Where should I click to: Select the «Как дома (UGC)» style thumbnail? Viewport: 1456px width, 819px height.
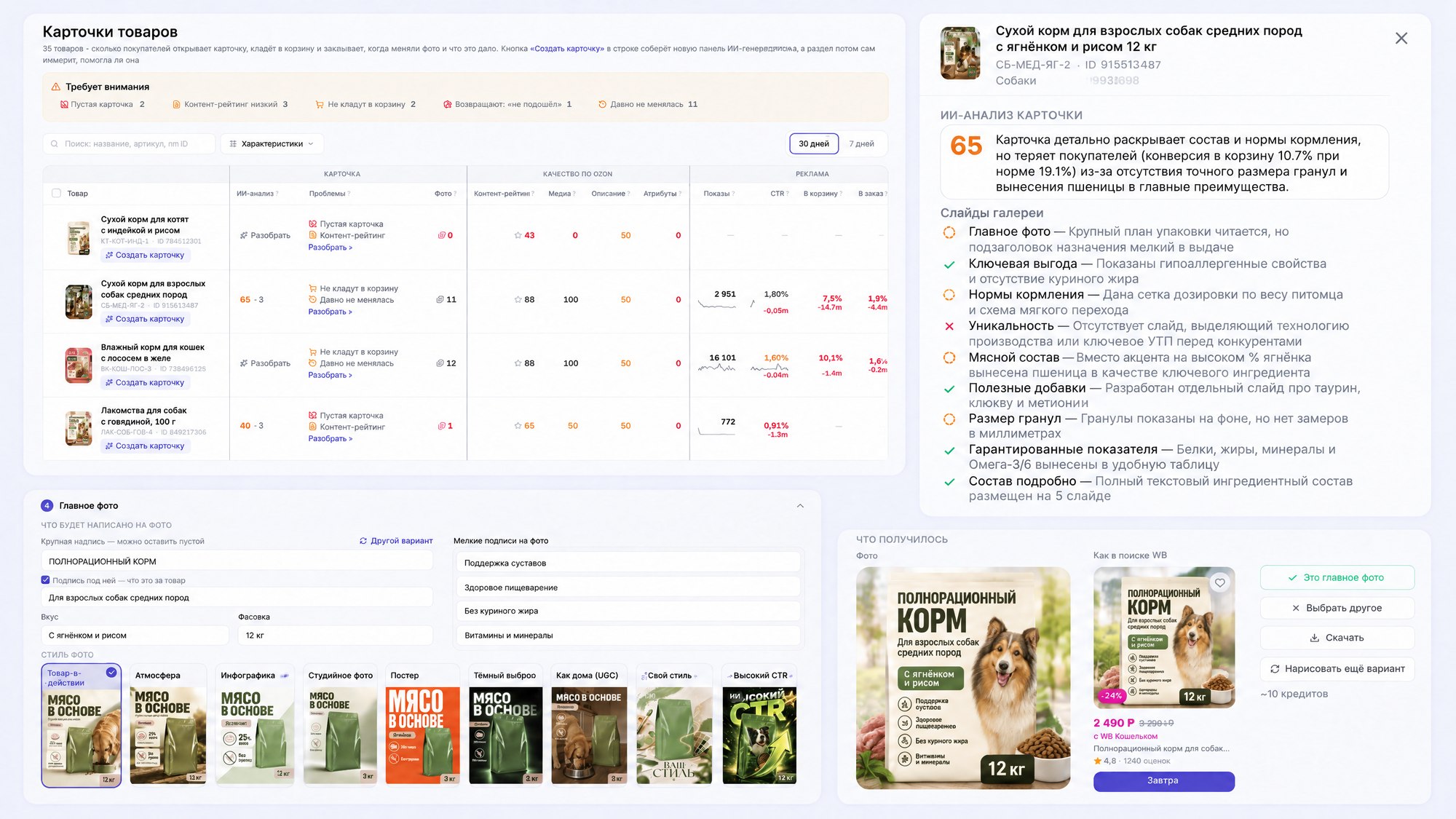pyautogui.click(x=588, y=725)
